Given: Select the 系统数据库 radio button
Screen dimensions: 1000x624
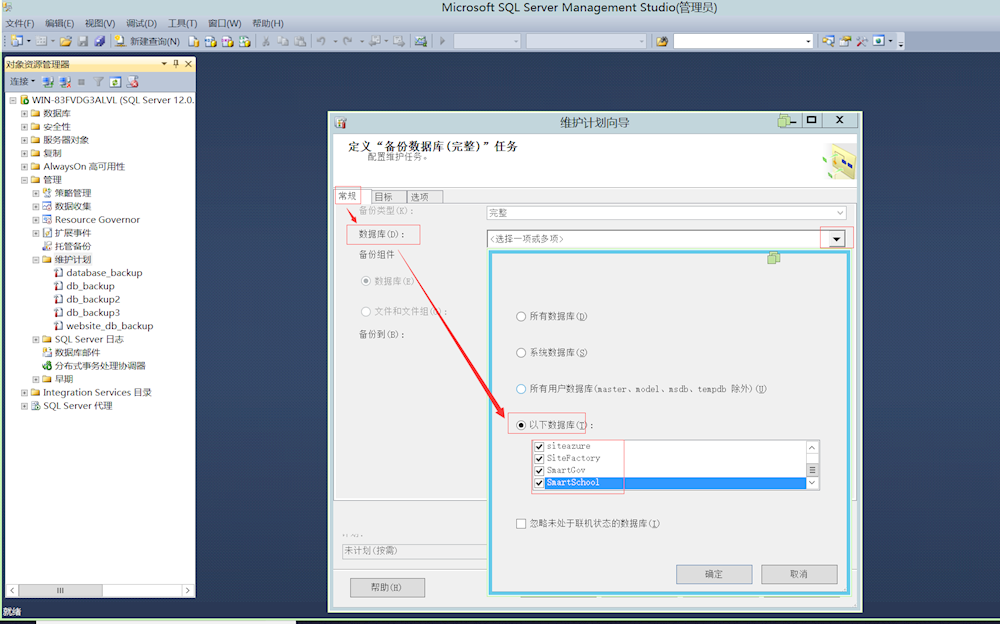Looking at the screenshot, I should (521, 353).
